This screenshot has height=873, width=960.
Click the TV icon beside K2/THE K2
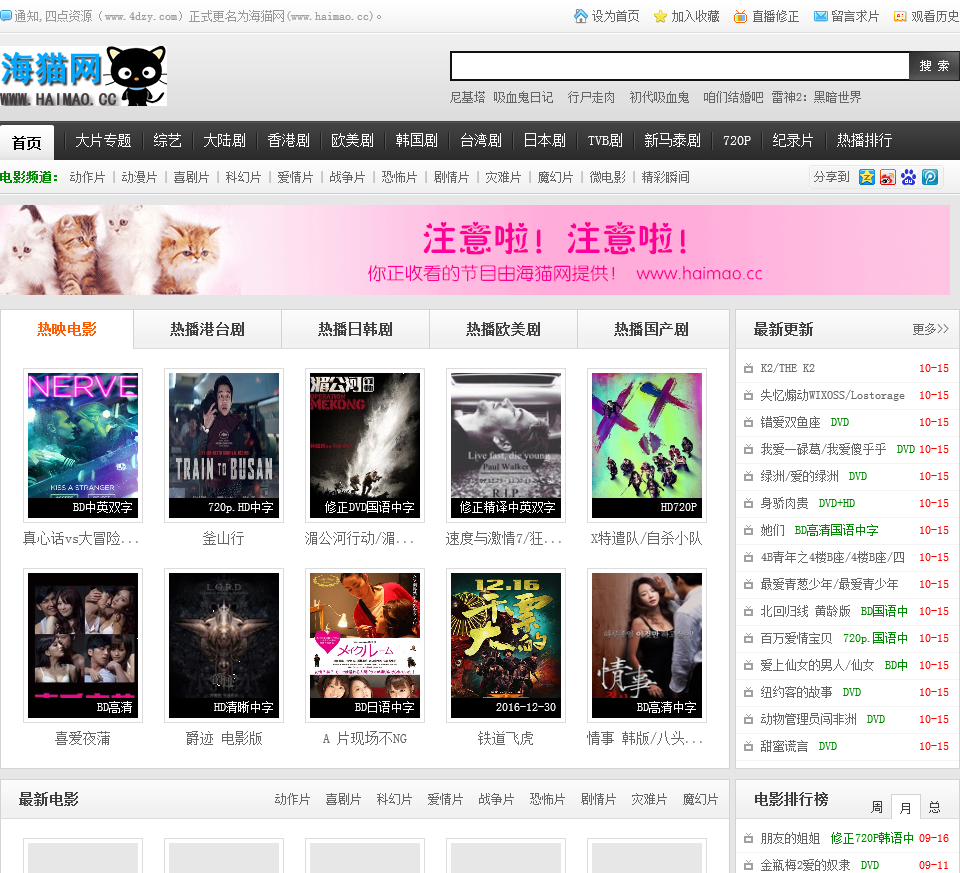(748, 368)
